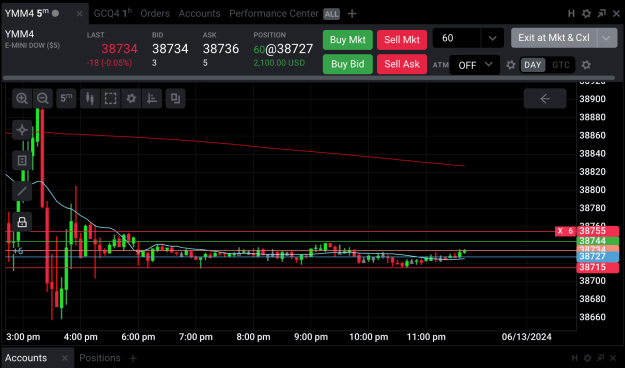Screen dimensions: 625x368
Task: Click the Buy Bid button
Action: [348, 64]
